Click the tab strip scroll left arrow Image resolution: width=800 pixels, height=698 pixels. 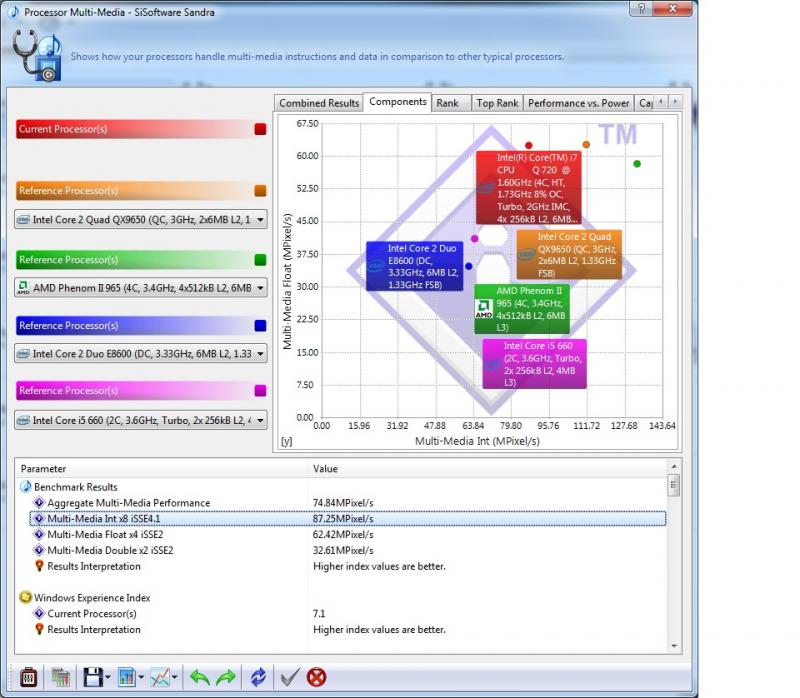coord(661,102)
